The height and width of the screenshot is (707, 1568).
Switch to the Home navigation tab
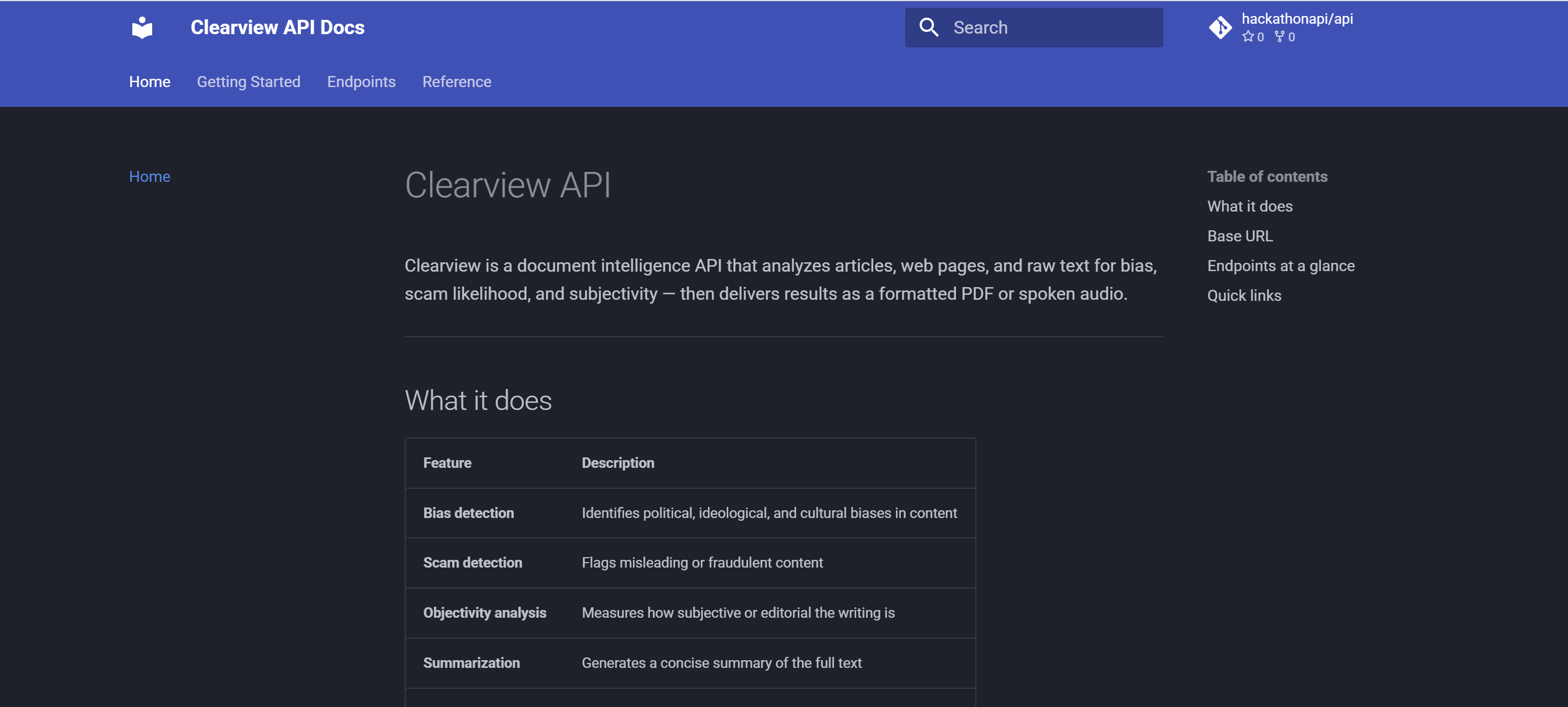pyautogui.click(x=149, y=82)
